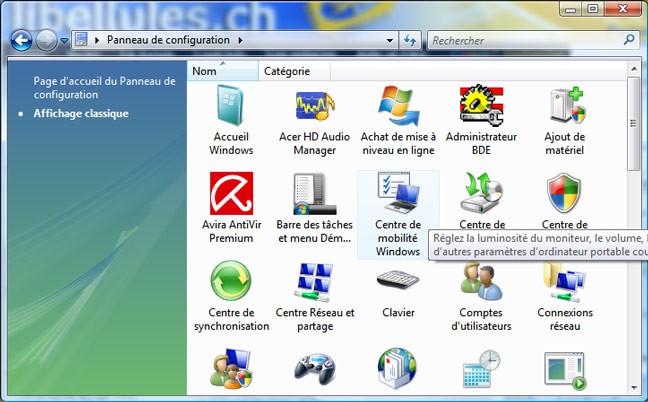Open the recent pages dropdown arrow
Image resolution: width=648 pixels, height=402 pixels.
pyautogui.click(x=64, y=40)
